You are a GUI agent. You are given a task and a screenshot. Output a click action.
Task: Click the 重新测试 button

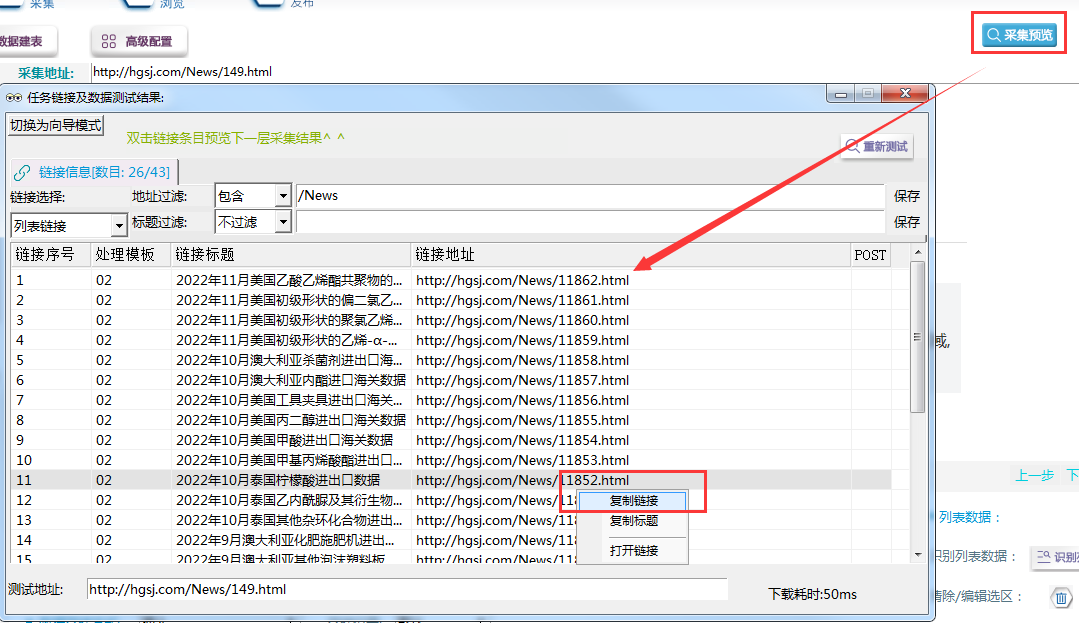click(x=877, y=147)
